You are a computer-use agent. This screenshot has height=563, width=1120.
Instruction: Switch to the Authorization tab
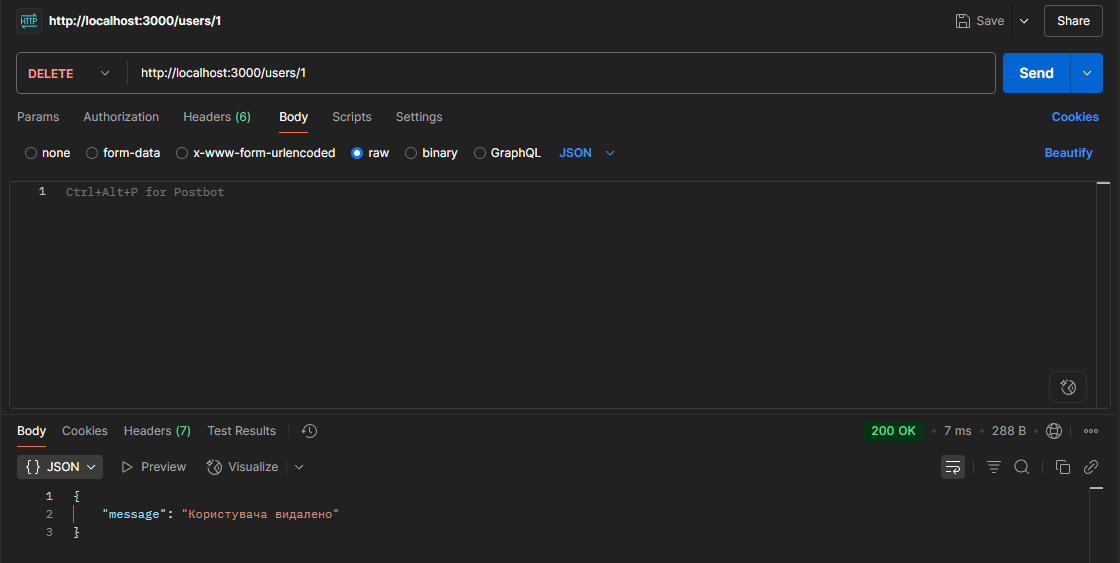coord(121,117)
